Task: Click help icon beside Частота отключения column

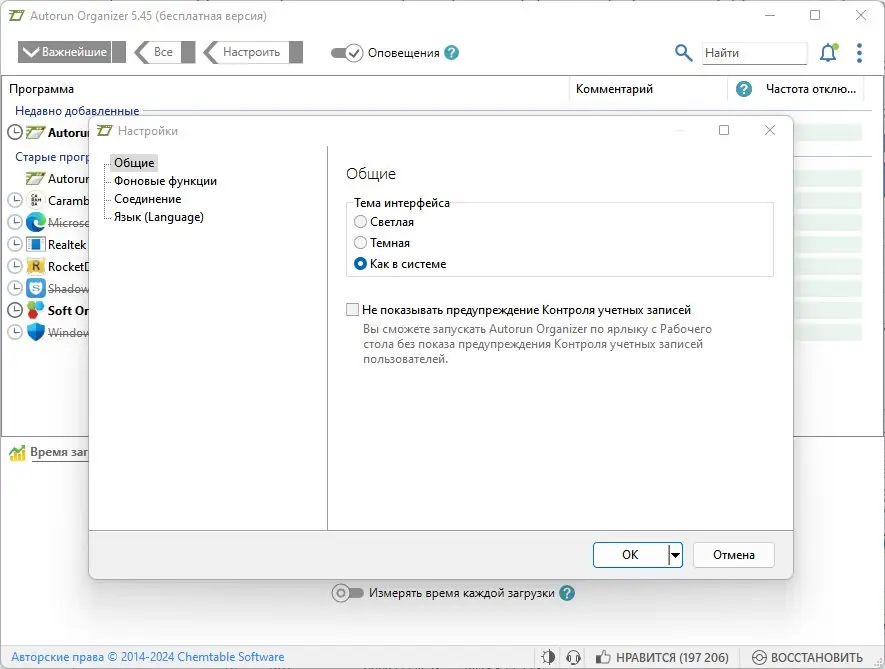Action: 744,89
